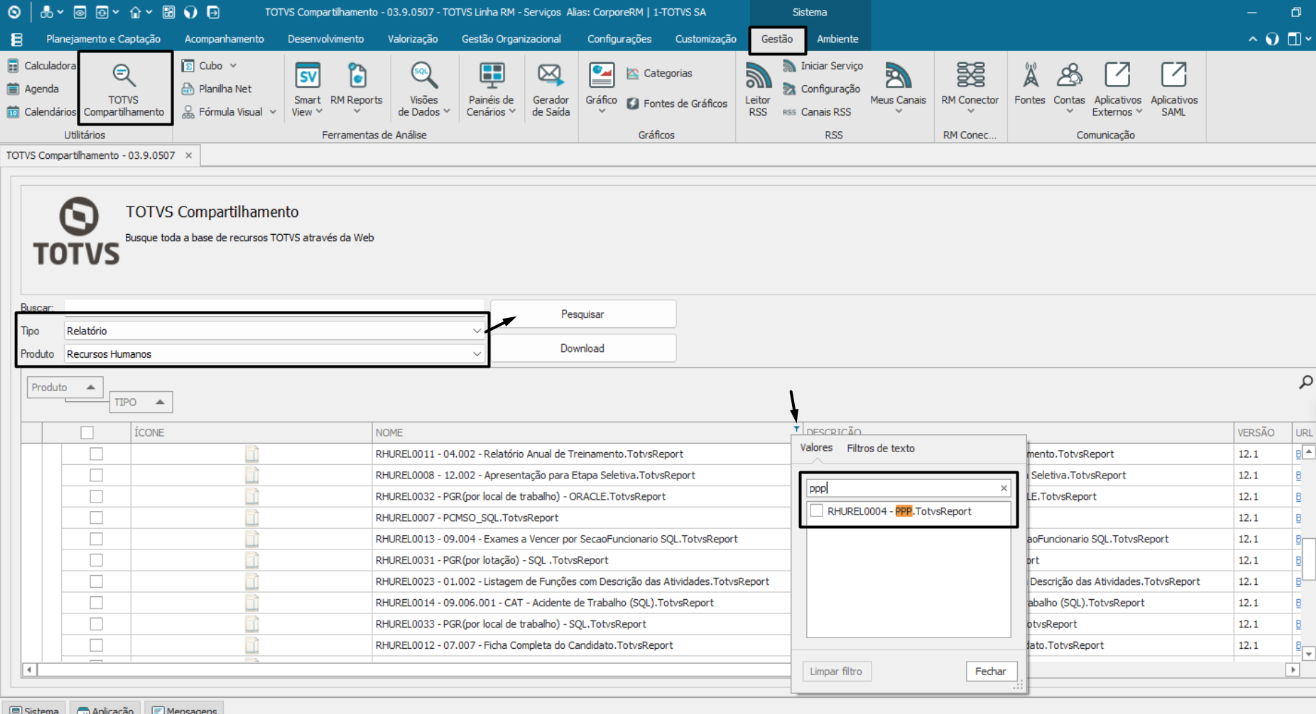The image size is (1316, 714).
Task: Click Iniciar Serviço in RSS group
Action: [822, 66]
